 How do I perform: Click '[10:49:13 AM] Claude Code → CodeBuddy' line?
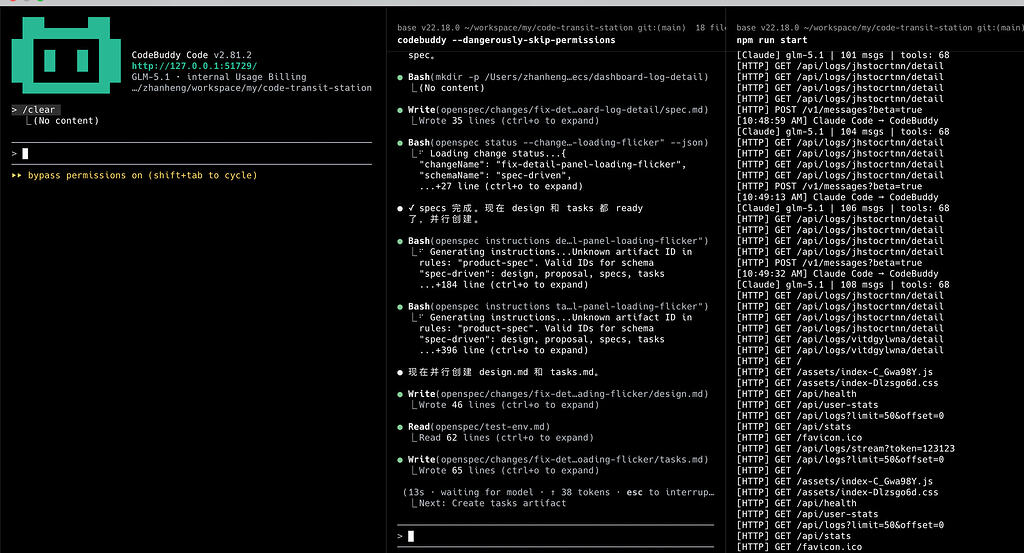837,197
